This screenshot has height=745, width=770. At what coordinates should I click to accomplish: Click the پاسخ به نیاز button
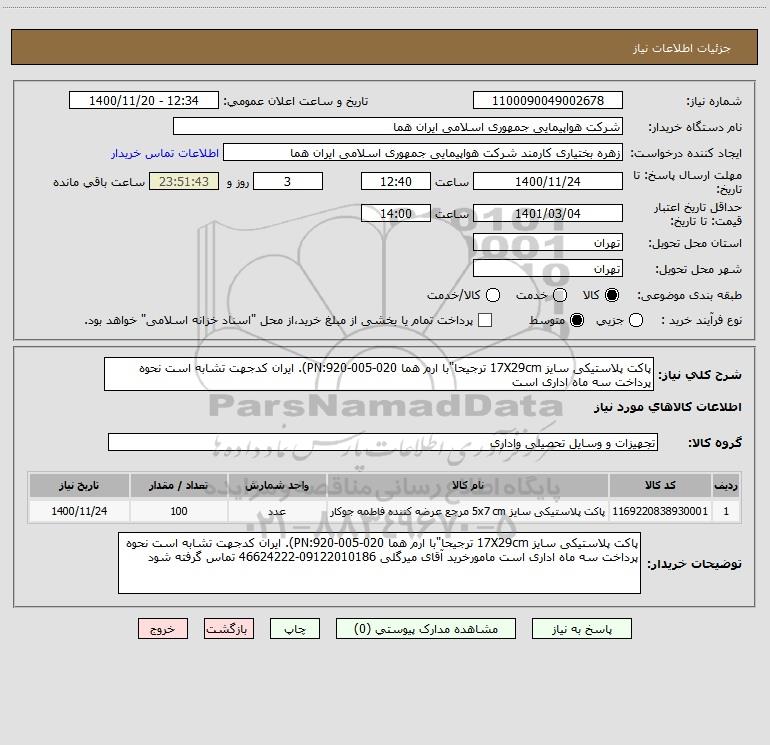point(582,629)
